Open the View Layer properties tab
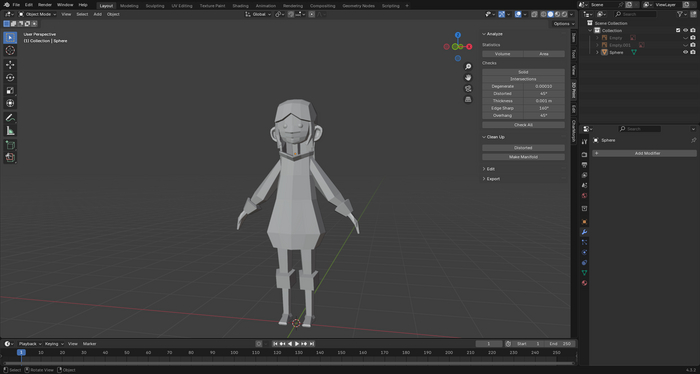 (x=584, y=175)
